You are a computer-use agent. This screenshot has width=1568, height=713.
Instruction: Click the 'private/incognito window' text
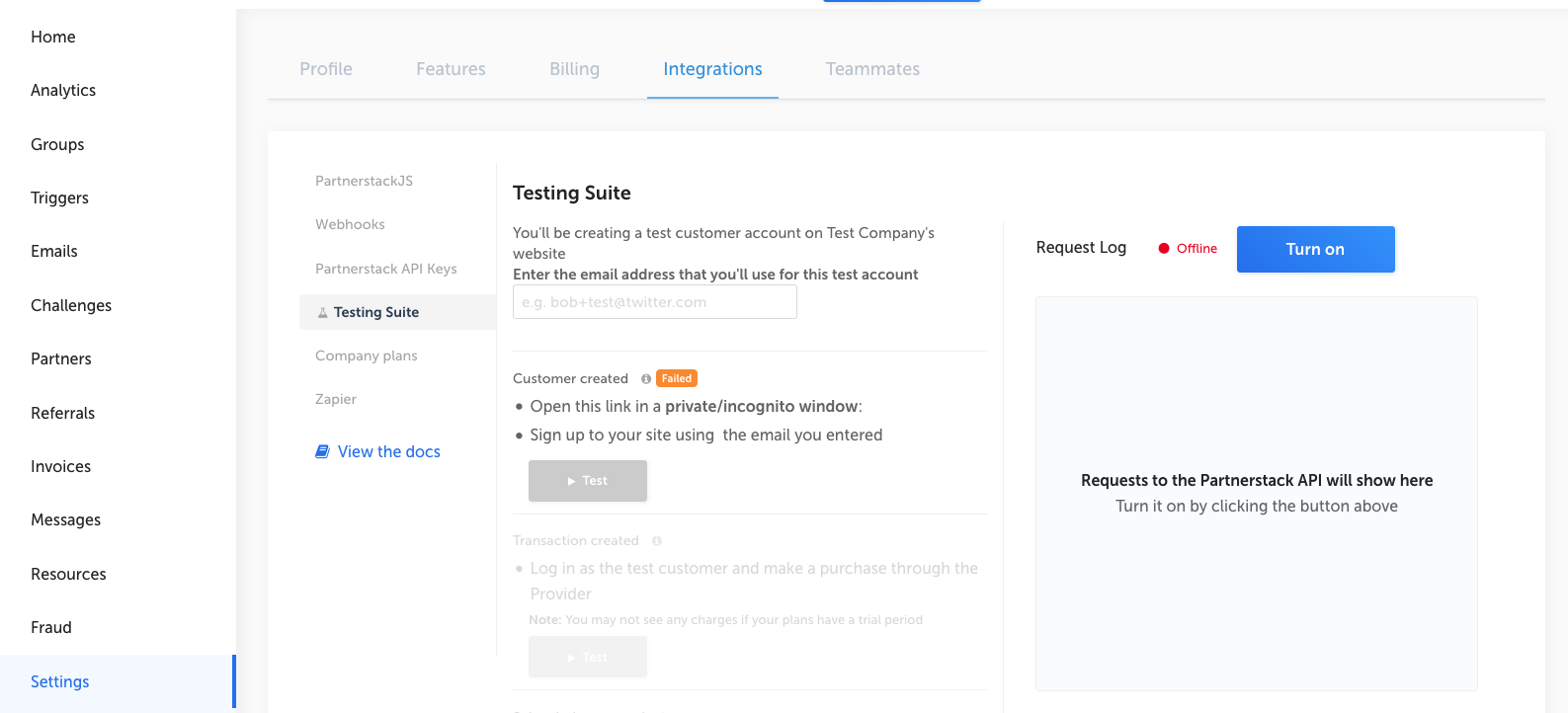click(762, 406)
